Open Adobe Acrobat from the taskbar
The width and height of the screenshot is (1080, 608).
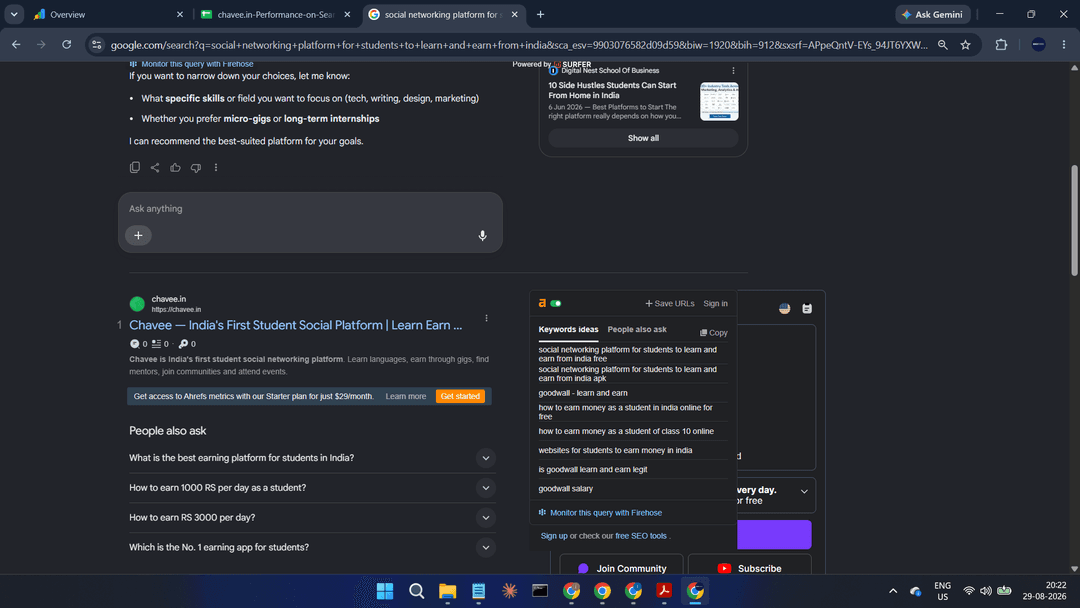tap(664, 591)
